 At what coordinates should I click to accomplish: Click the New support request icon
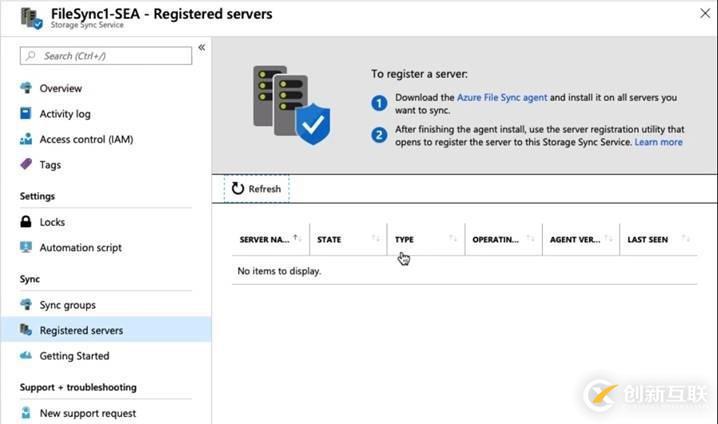tap(26, 413)
